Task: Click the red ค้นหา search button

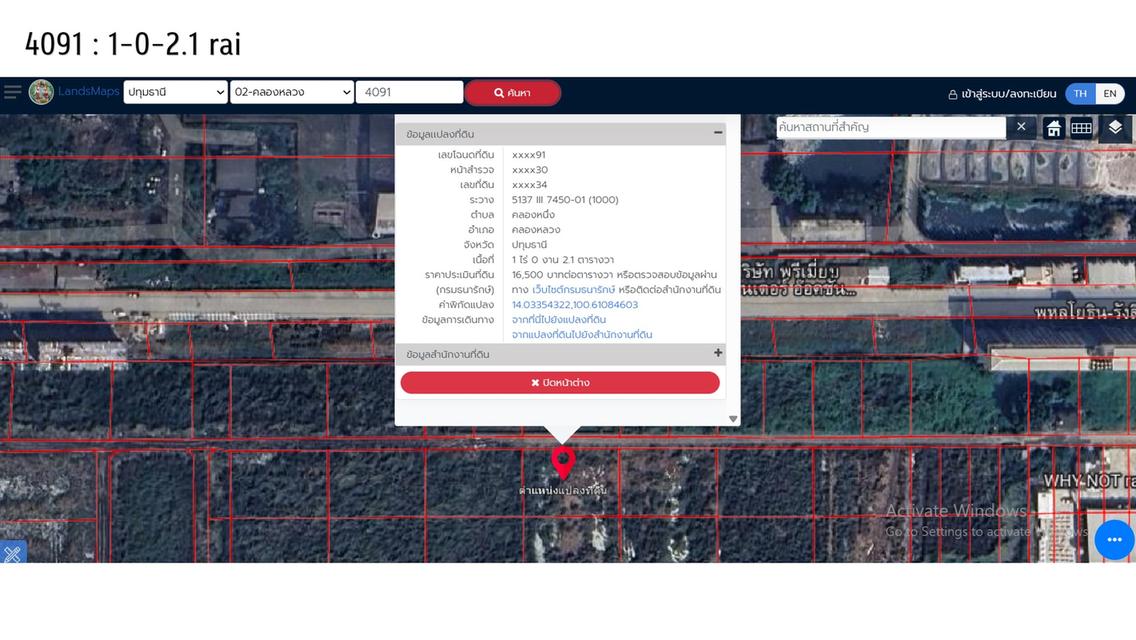Action: click(x=512, y=93)
